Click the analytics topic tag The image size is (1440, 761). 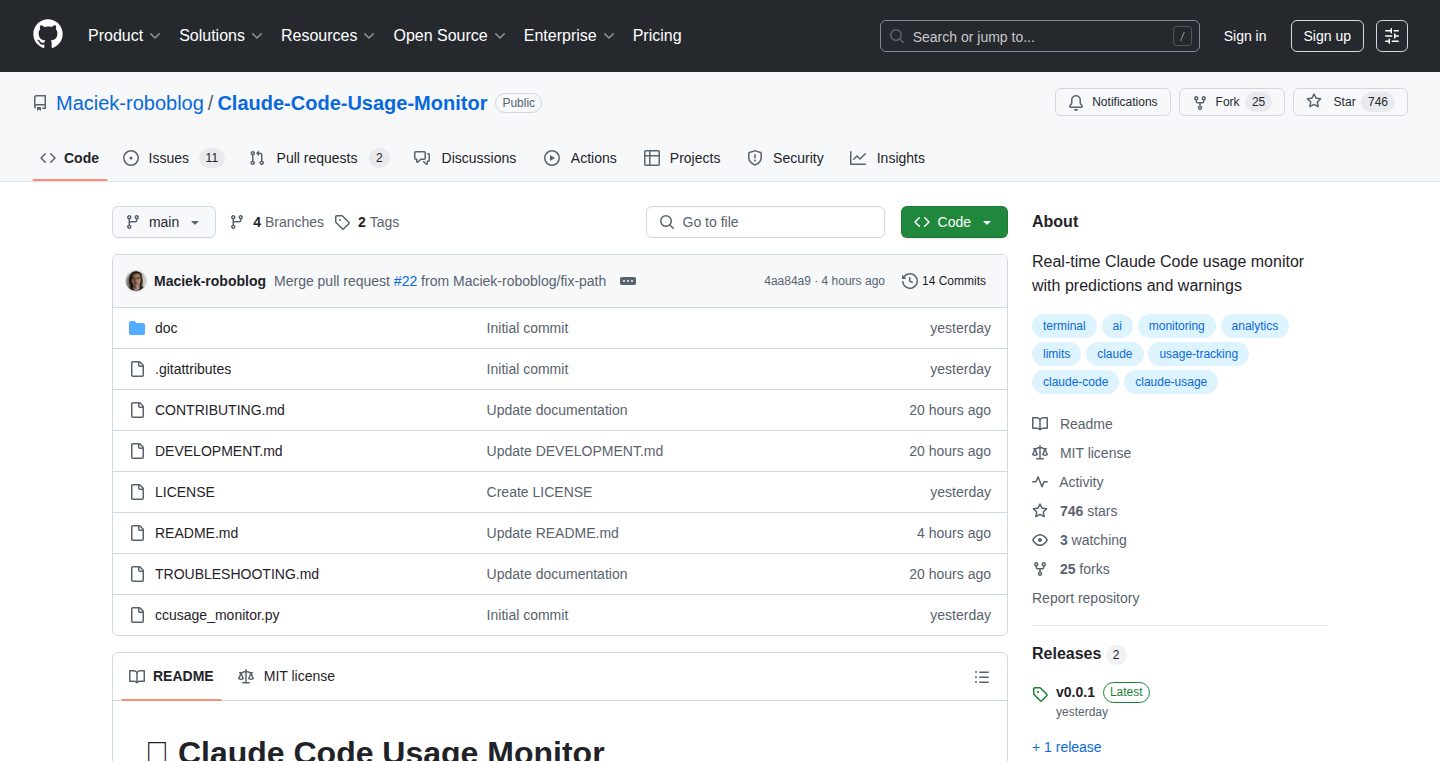coord(1255,326)
